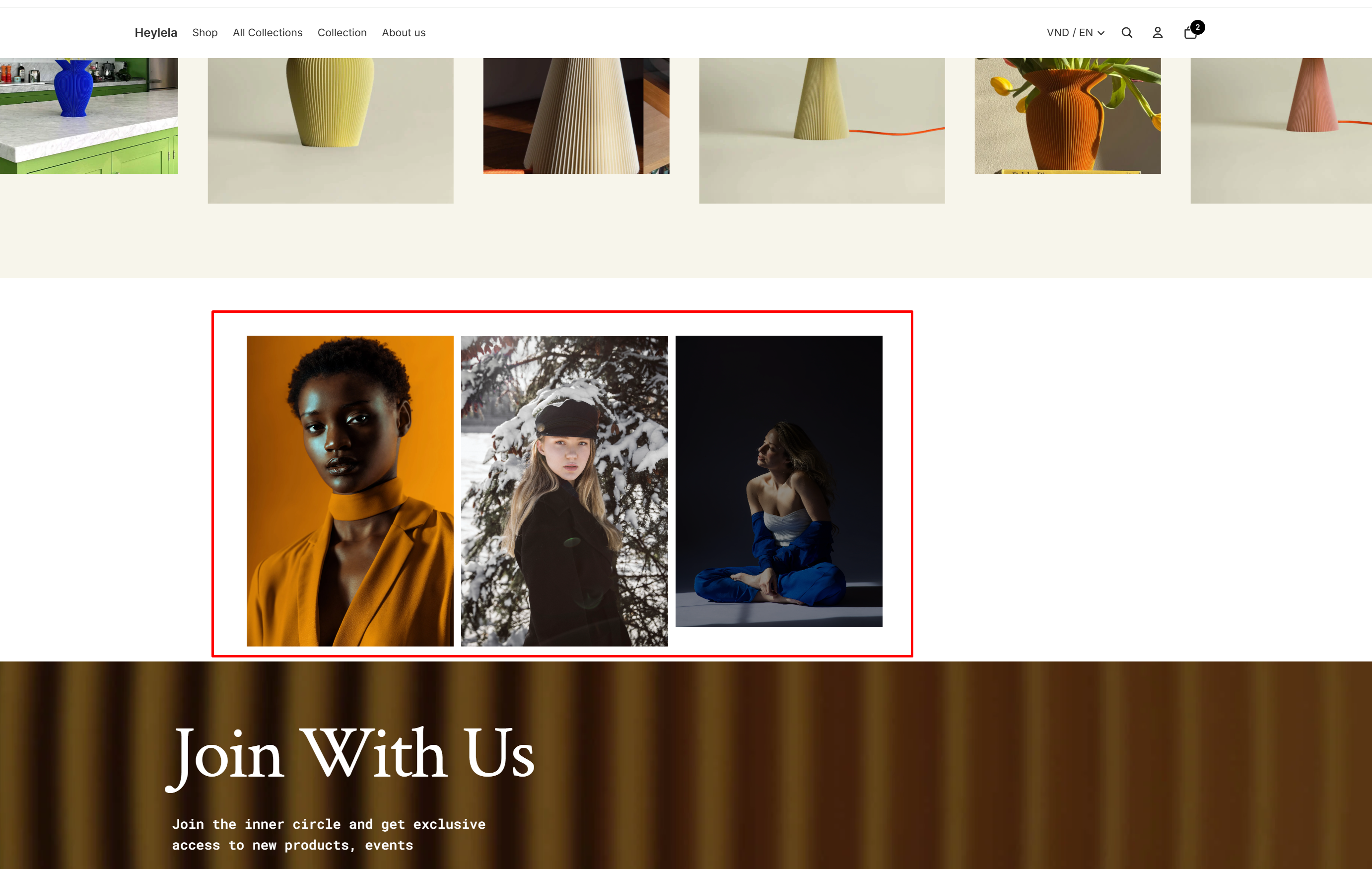Navigate to the Collection link
Image resolution: width=1372 pixels, height=869 pixels.
tap(342, 32)
